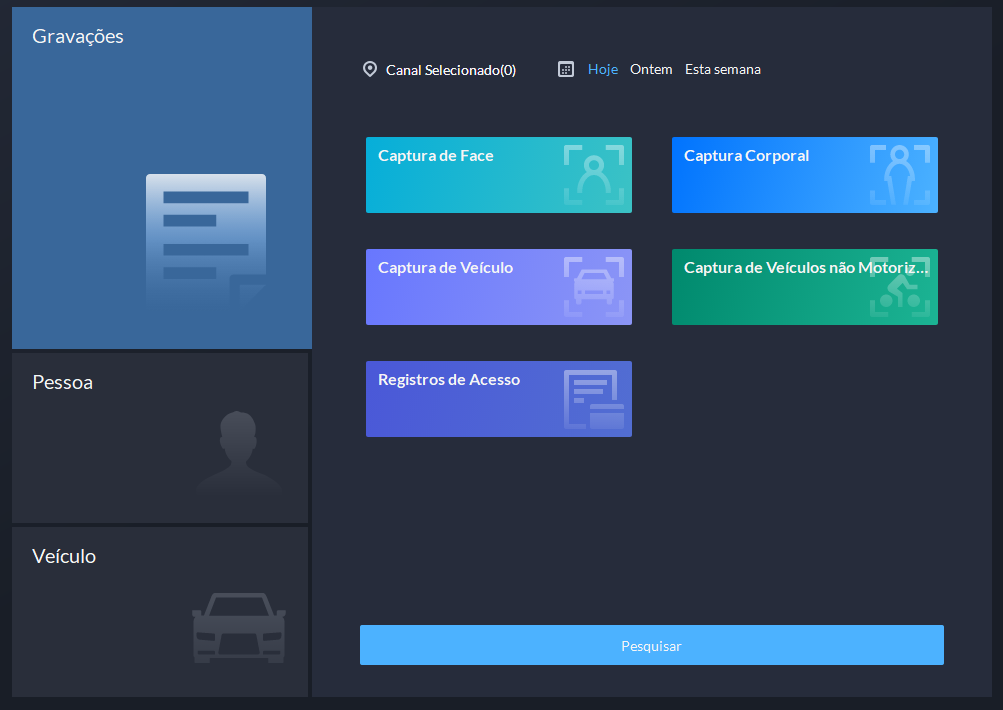Open Canal Selecionado(0) channel selector
1003x710 pixels.
pos(450,70)
